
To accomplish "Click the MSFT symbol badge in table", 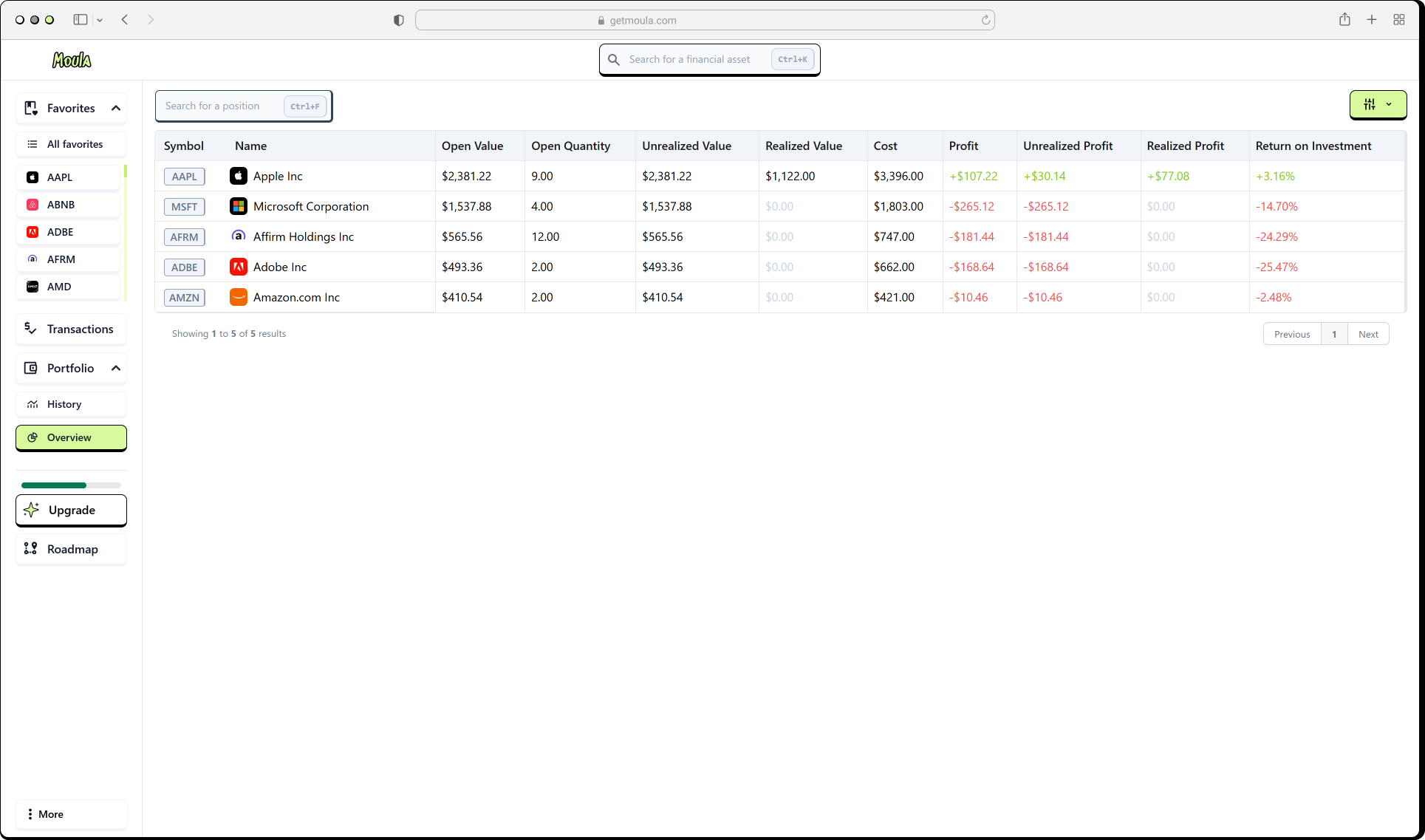I will [184, 207].
